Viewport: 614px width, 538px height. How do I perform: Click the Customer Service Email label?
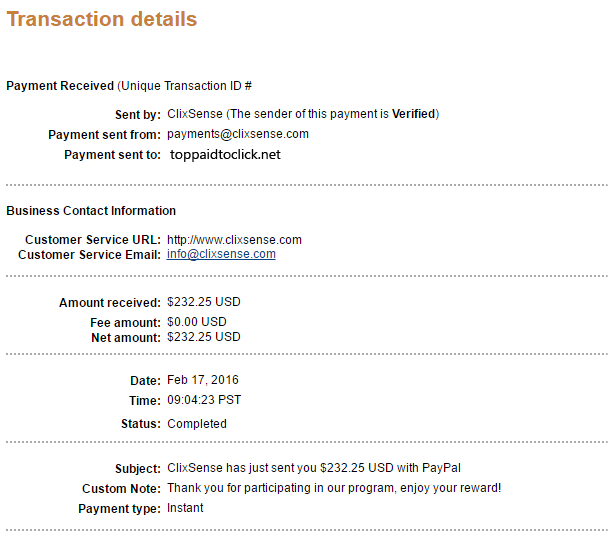click(89, 255)
